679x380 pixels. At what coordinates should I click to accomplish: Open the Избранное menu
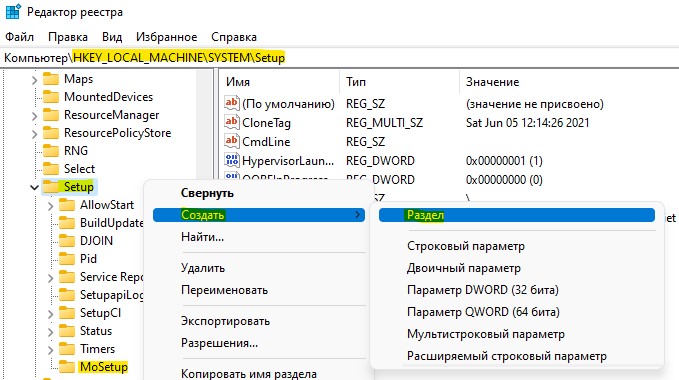[x=167, y=37]
